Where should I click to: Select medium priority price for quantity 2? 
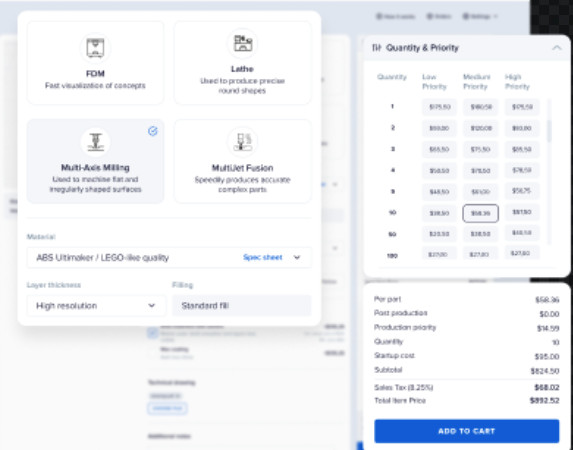coord(481,128)
